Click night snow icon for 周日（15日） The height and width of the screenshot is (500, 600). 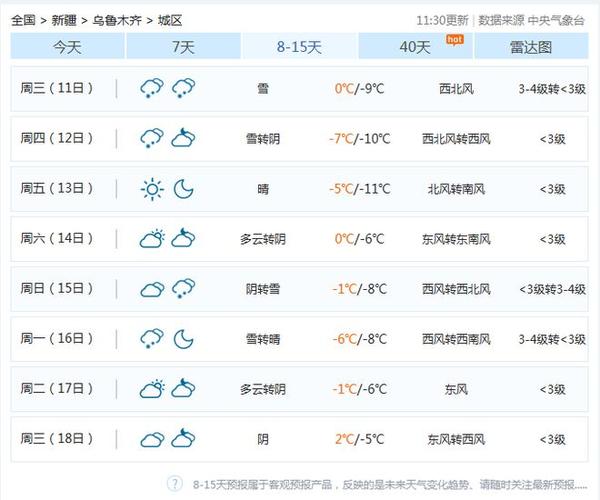(183, 289)
